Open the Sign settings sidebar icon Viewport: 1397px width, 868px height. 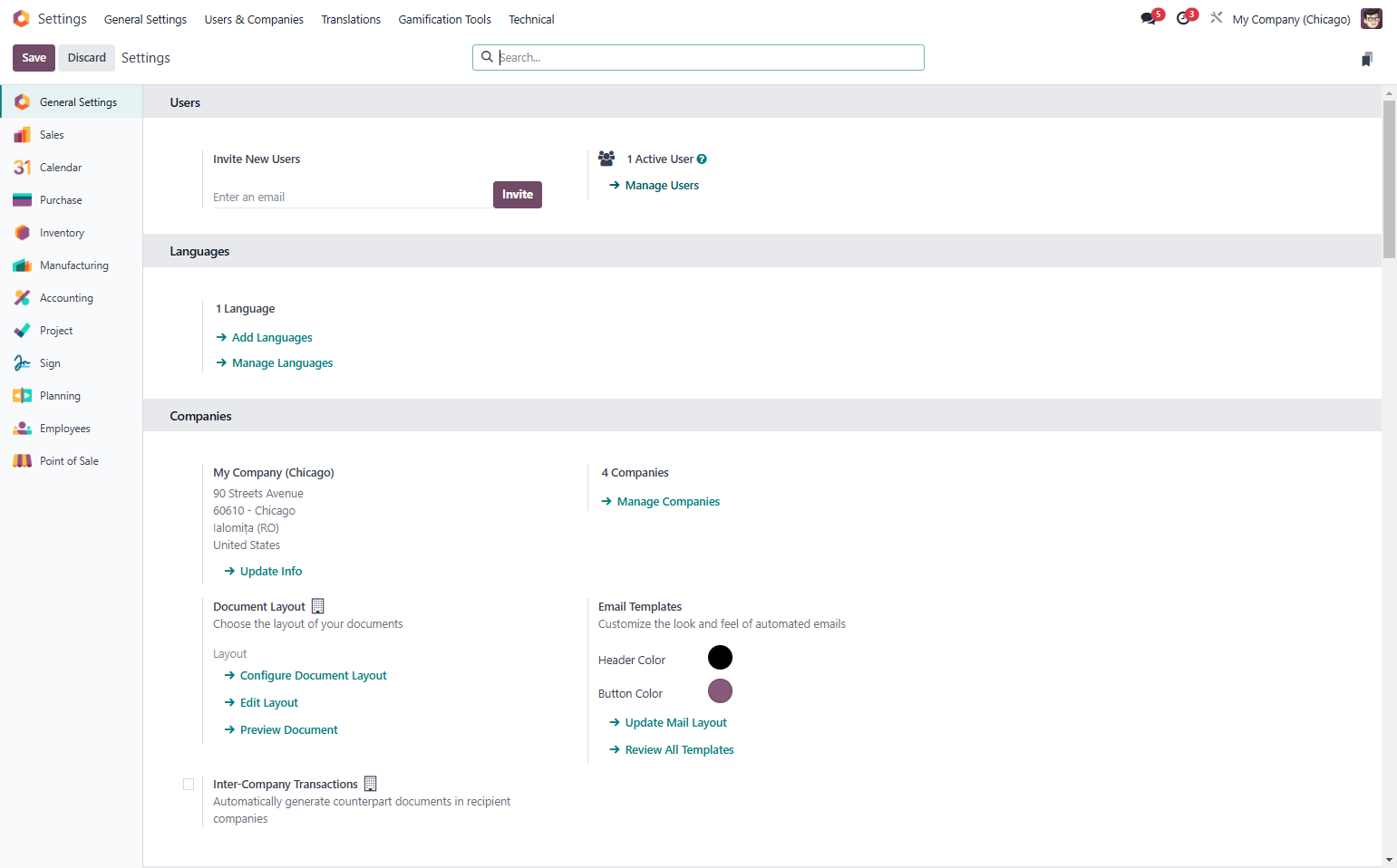point(23,362)
